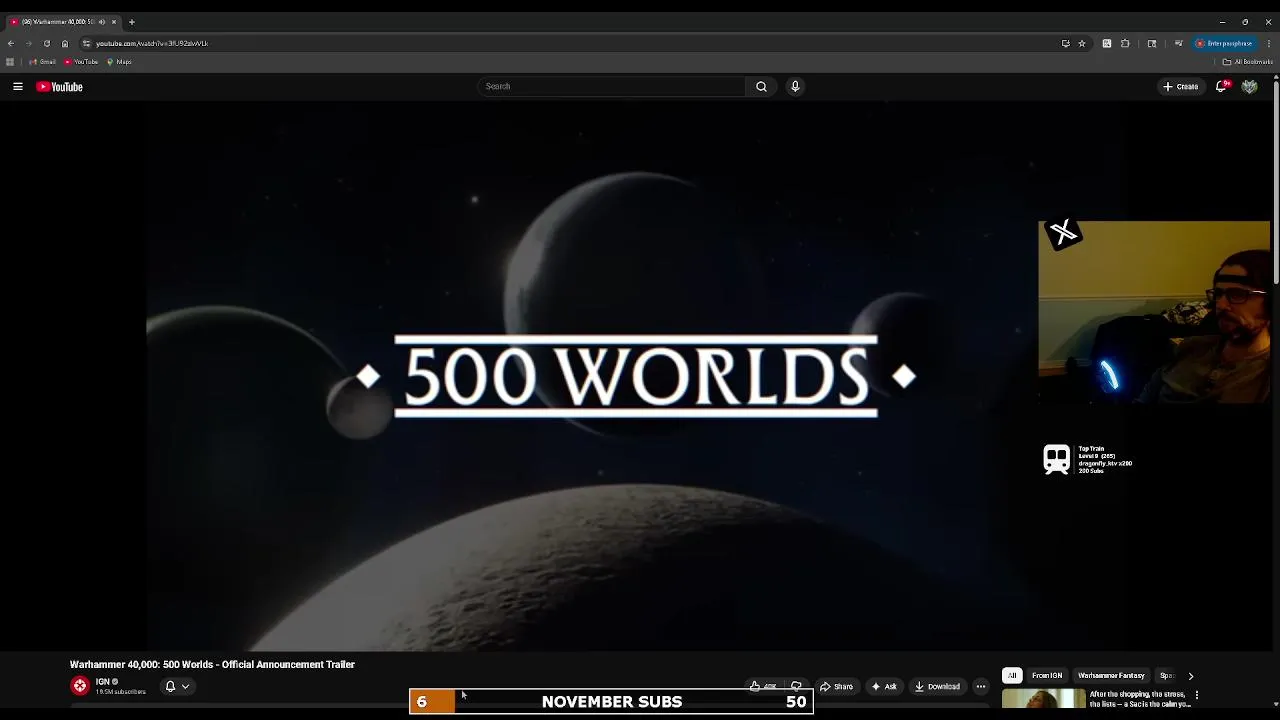Select the All filter chip
1280x720 pixels.
(1012, 676)
